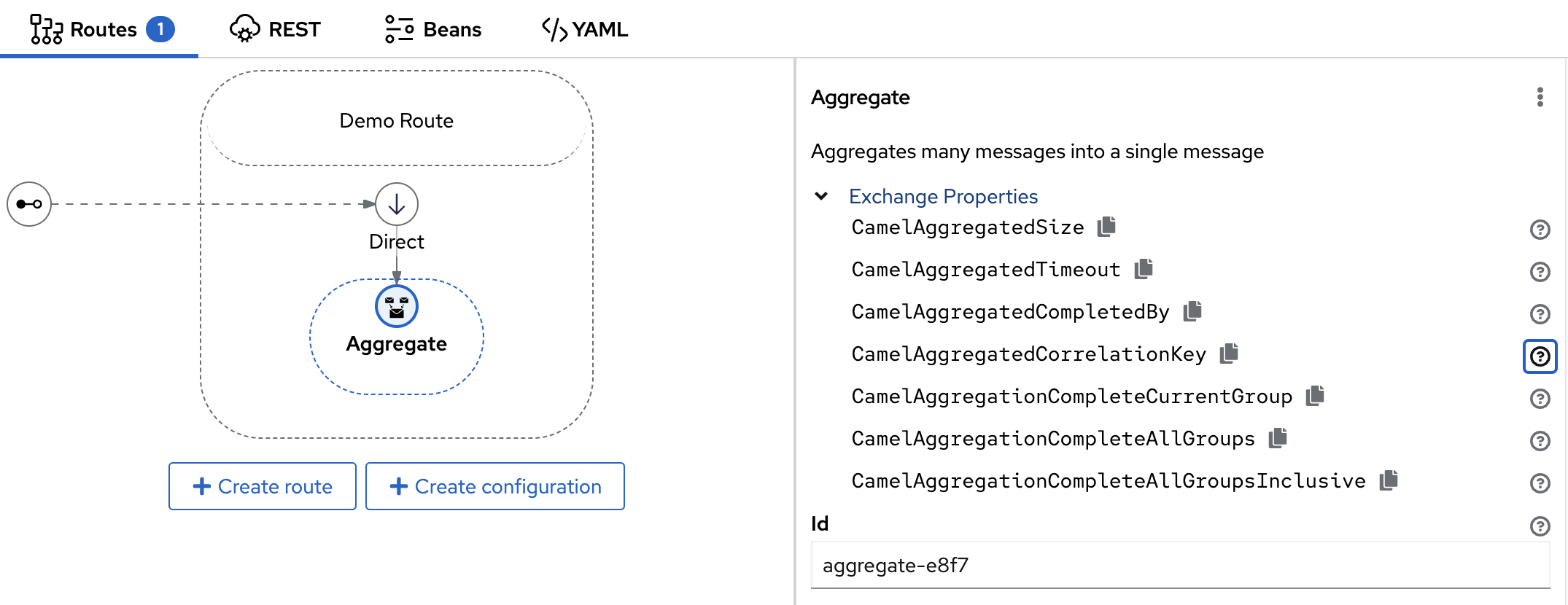Open the YAML tab

coord(585,29)
